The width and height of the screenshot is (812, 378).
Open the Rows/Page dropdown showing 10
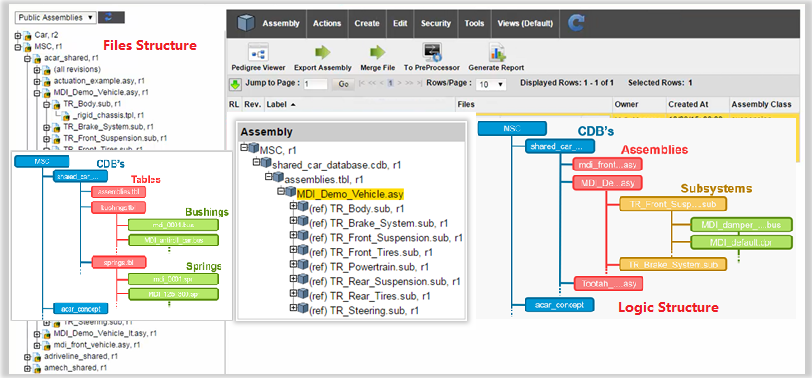tap(491, 84)
